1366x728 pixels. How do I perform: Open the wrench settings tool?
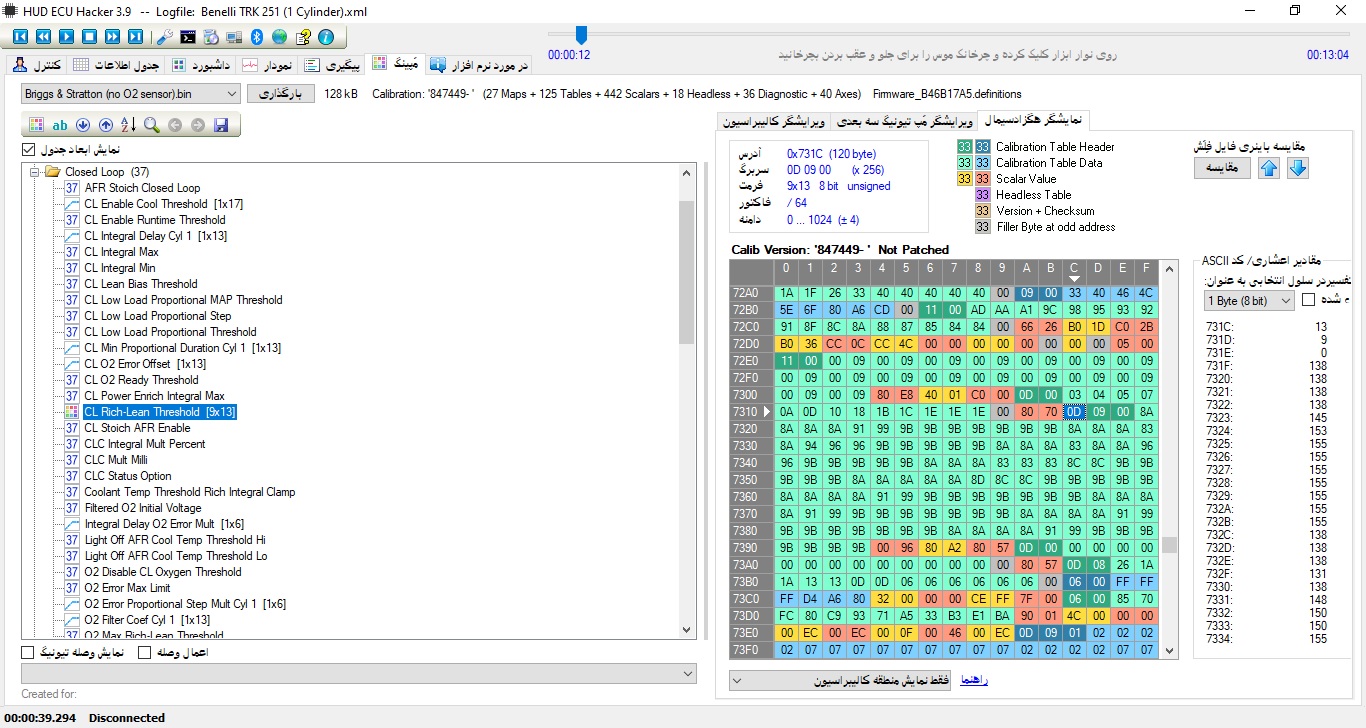(x=165, y=37)
